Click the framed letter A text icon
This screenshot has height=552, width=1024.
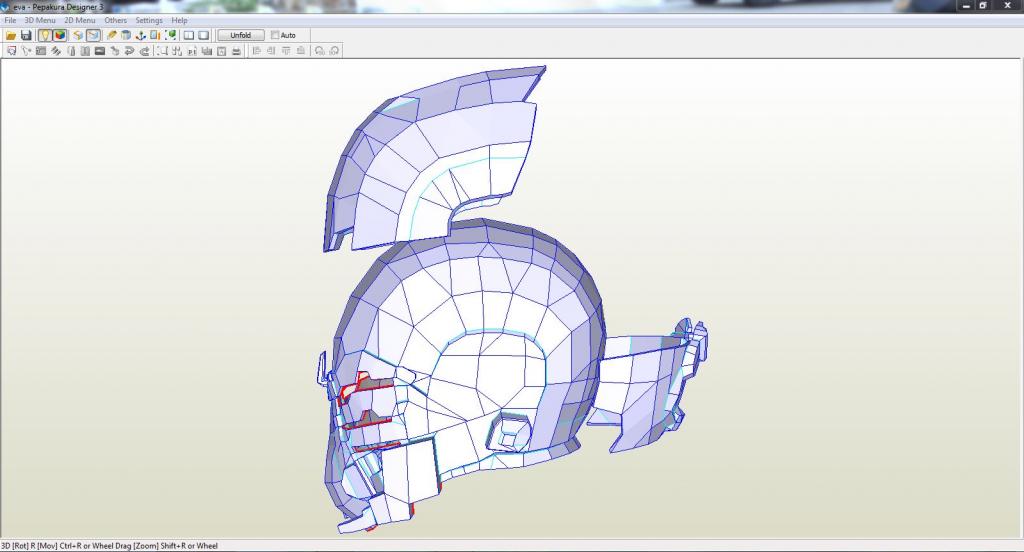coord(221,50)
